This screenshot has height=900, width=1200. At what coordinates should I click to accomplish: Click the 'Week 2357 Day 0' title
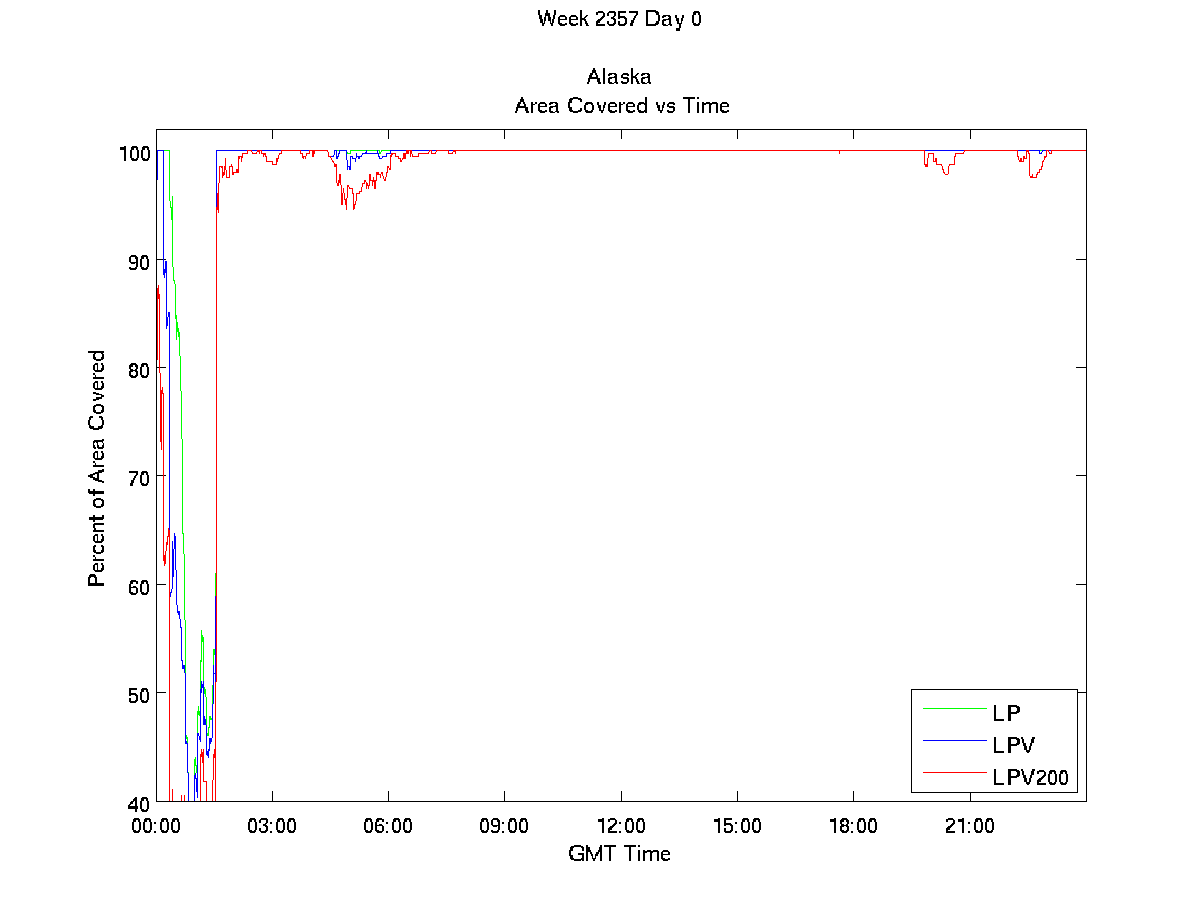coord(619,19)
